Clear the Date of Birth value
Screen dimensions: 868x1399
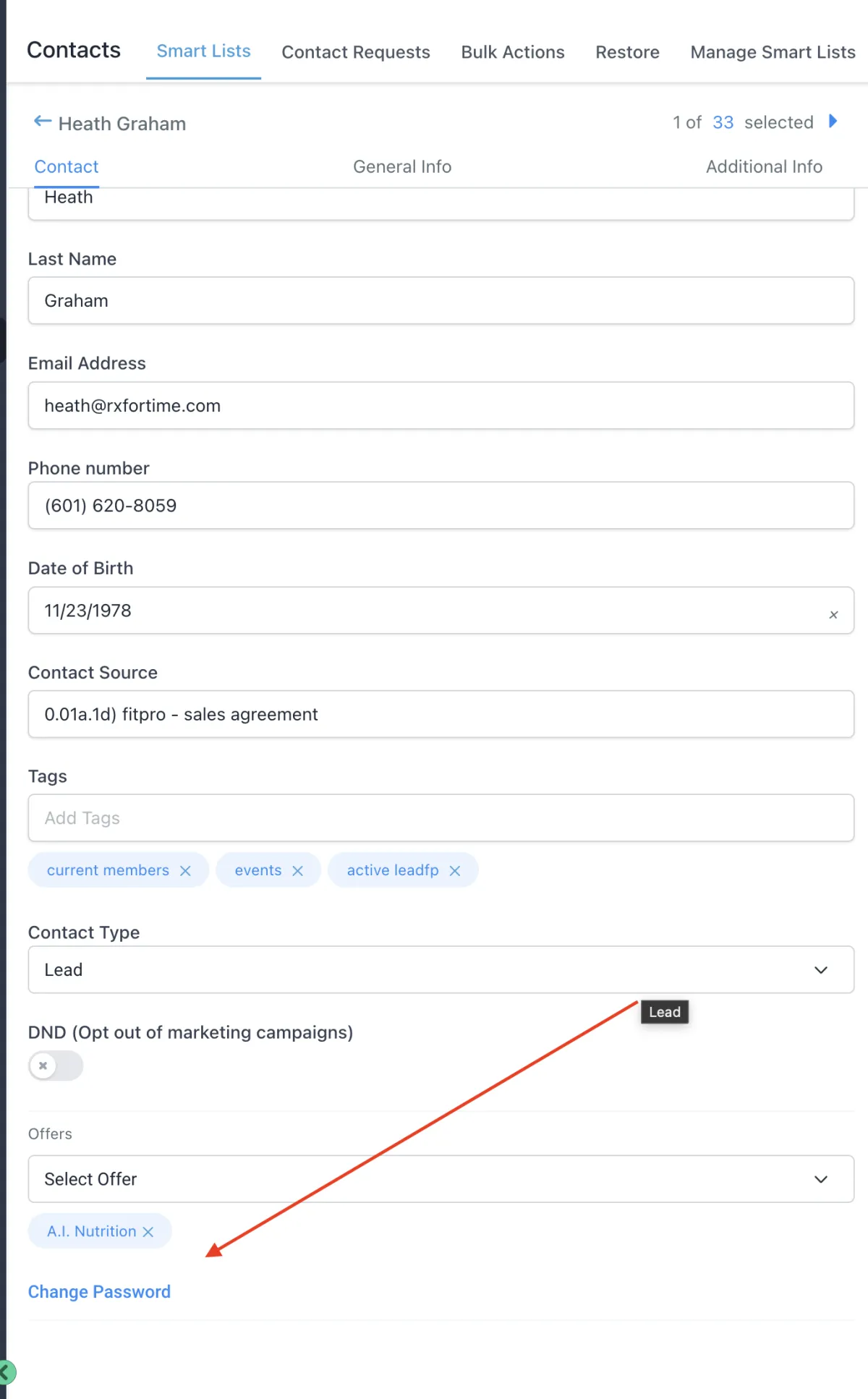pos(833,615)
